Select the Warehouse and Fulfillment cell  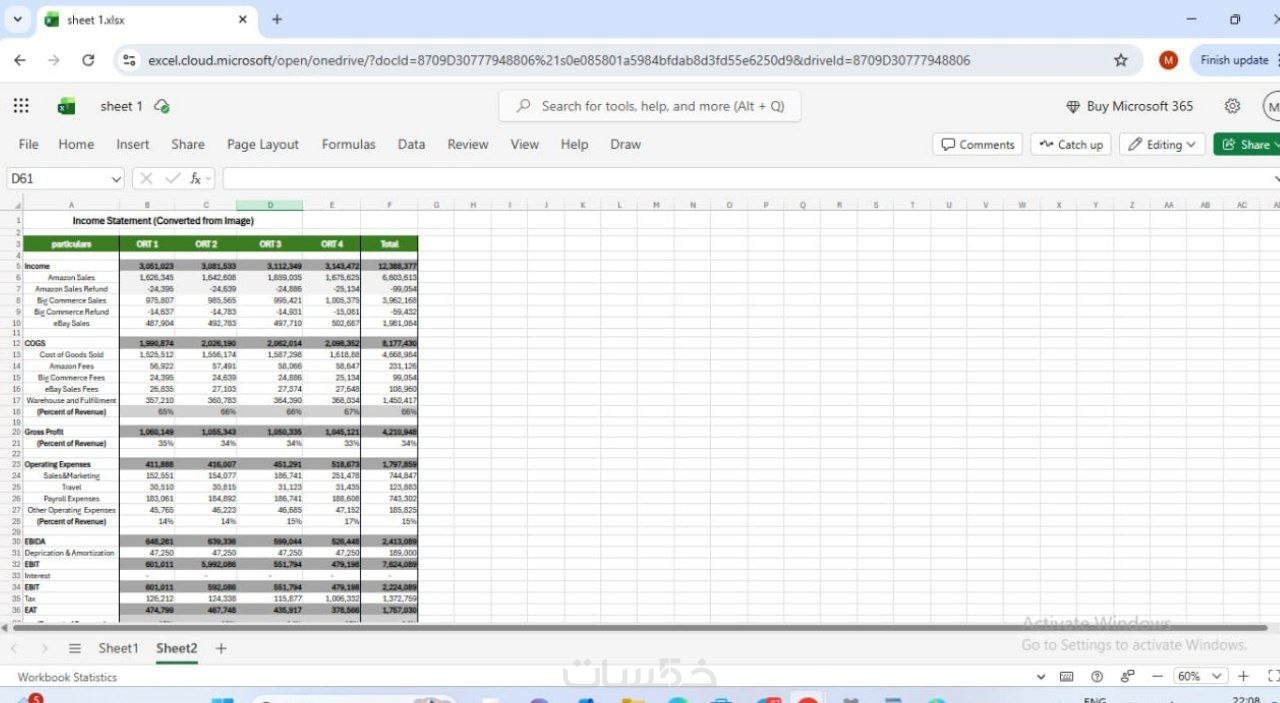pyautogui.click(x=71, y=400)
